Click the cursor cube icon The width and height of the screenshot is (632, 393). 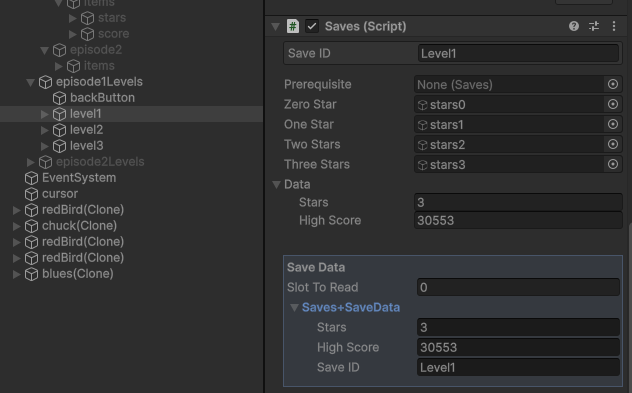(x=31, y=194)
